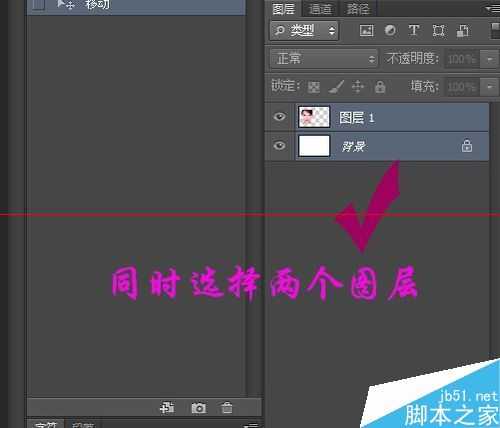This screenshot has height=428, width=500.
Task: Select the 移动 history state
Action: [136, 7]
